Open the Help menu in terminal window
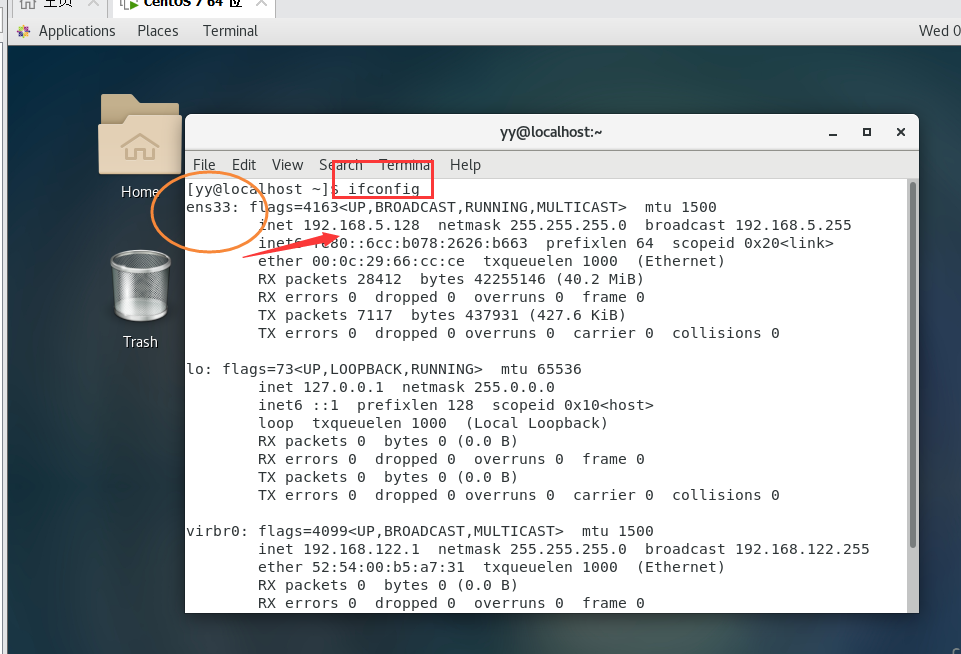 tap(465, 165)
